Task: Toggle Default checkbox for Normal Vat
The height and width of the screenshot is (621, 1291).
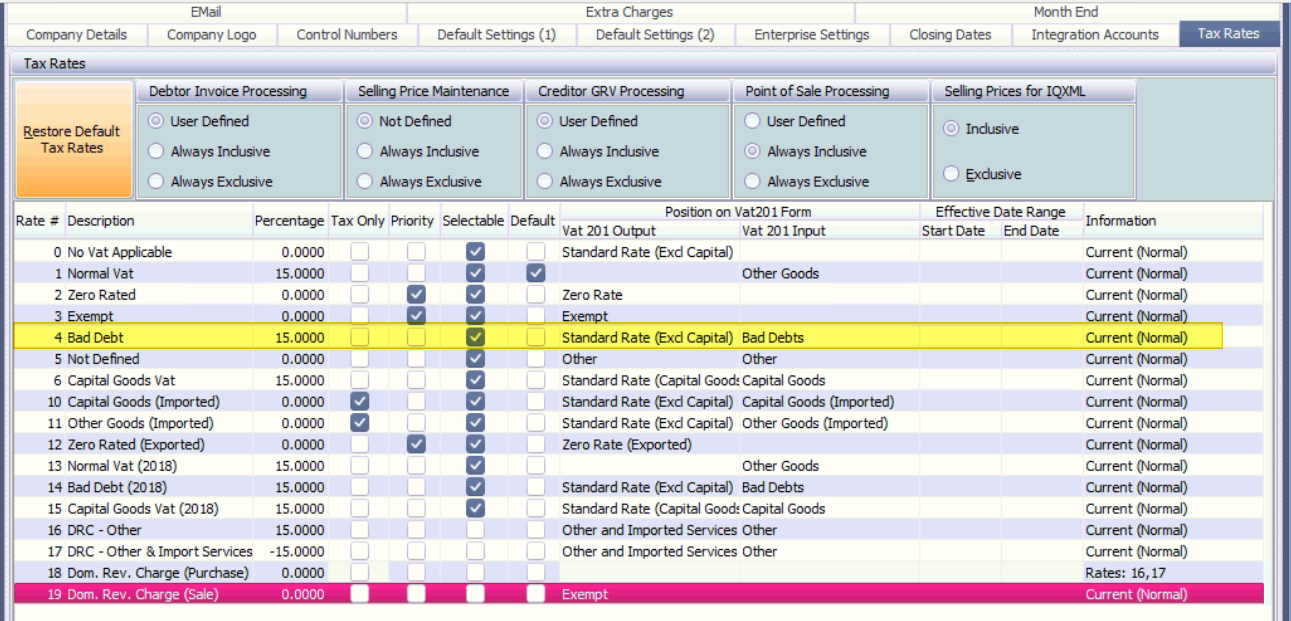Action: (x=536, y=273)
